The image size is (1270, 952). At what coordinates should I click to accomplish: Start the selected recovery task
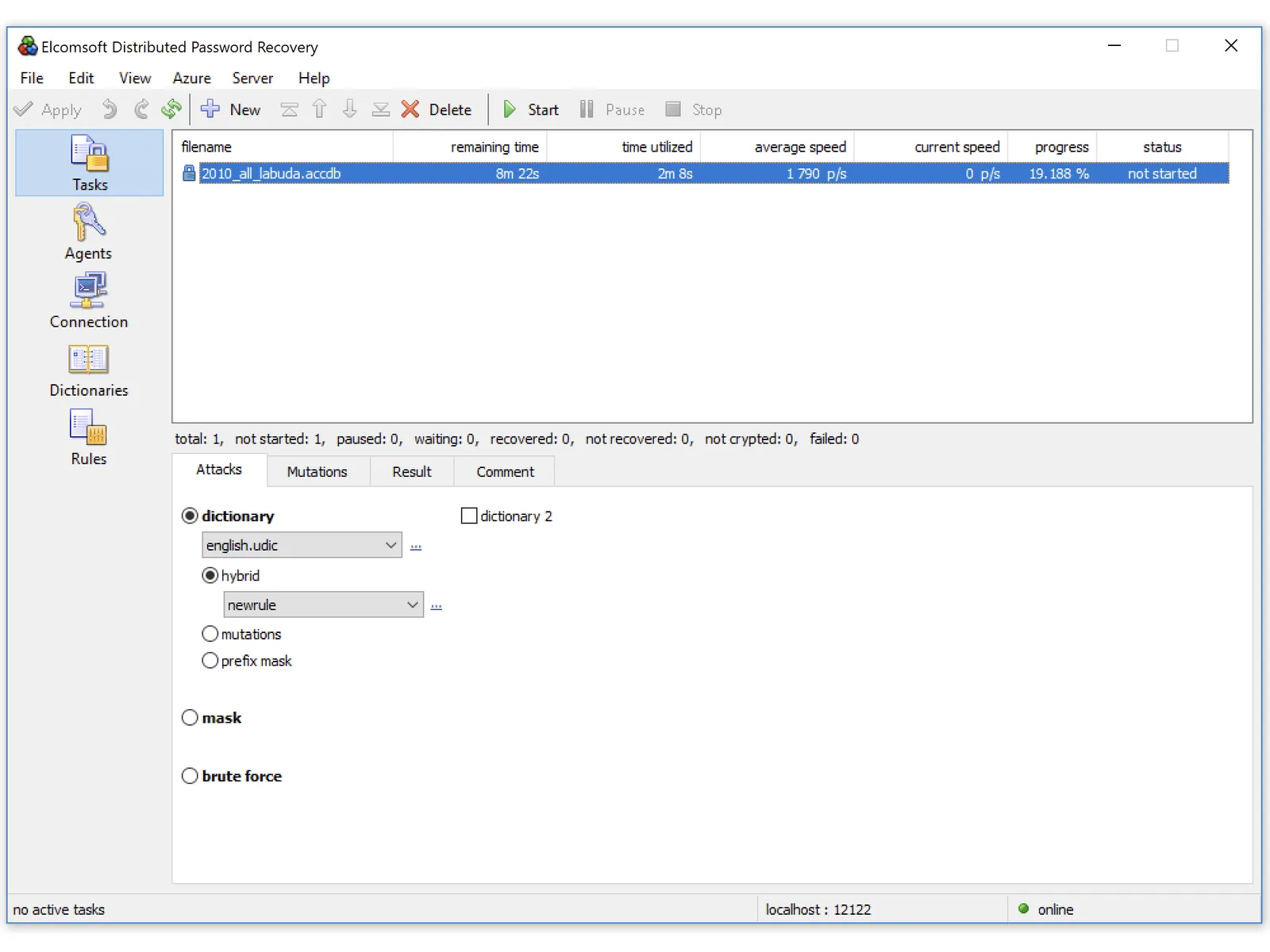click(531, 109)
